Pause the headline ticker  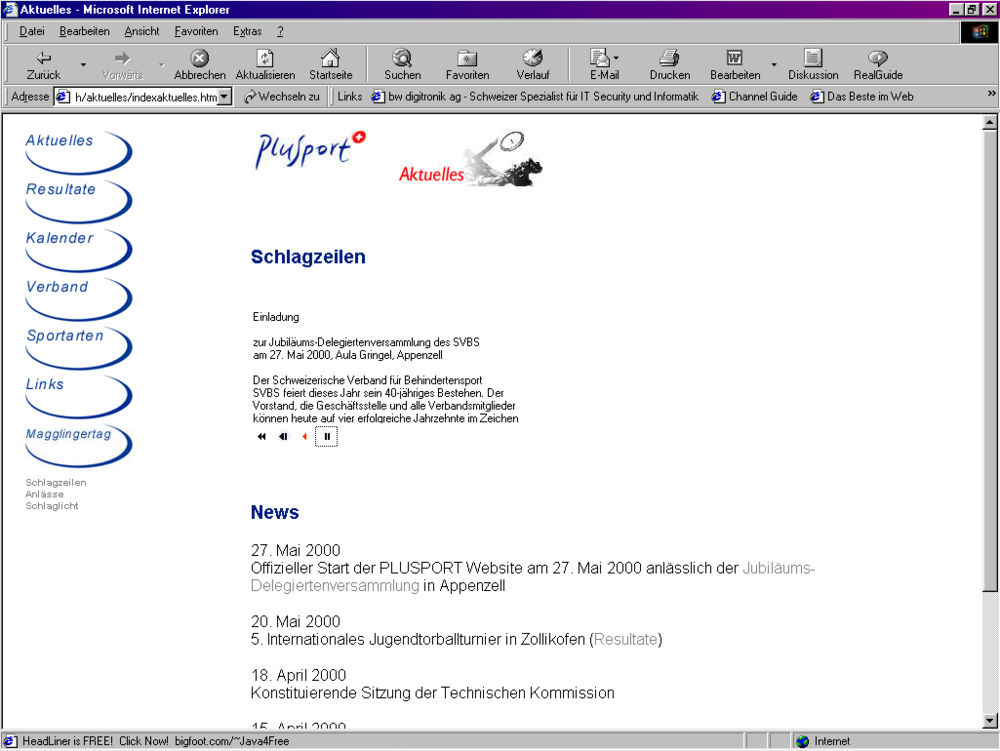[x=327, y=437]
